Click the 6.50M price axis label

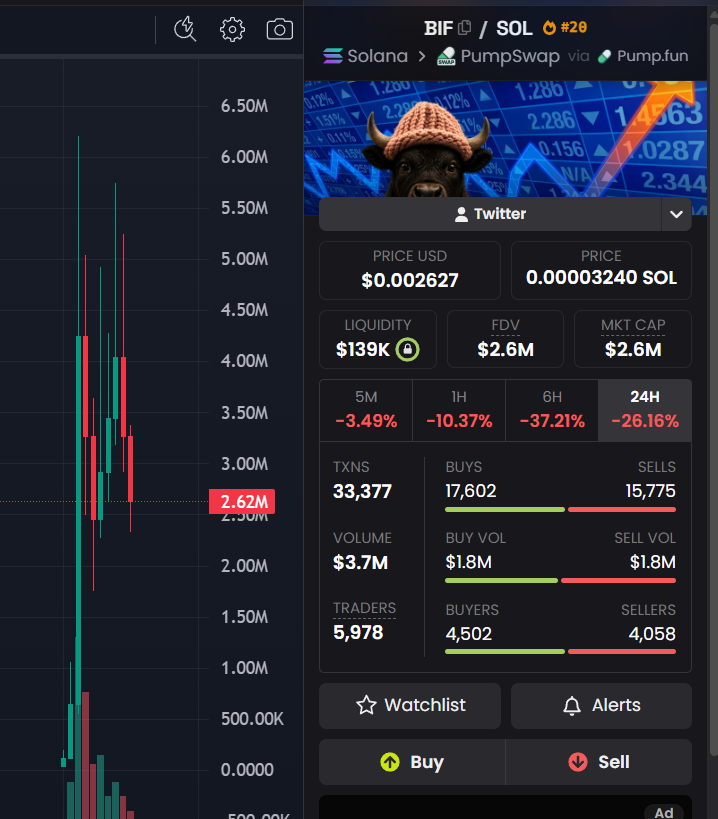pyautogui.click(x=244, y=106)
